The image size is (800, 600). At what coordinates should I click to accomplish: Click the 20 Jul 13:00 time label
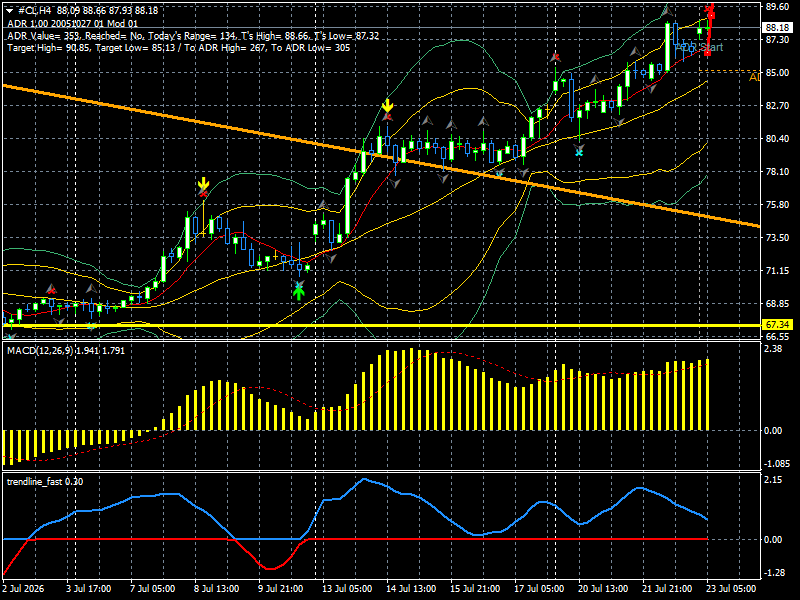click(x=603, y=588)
